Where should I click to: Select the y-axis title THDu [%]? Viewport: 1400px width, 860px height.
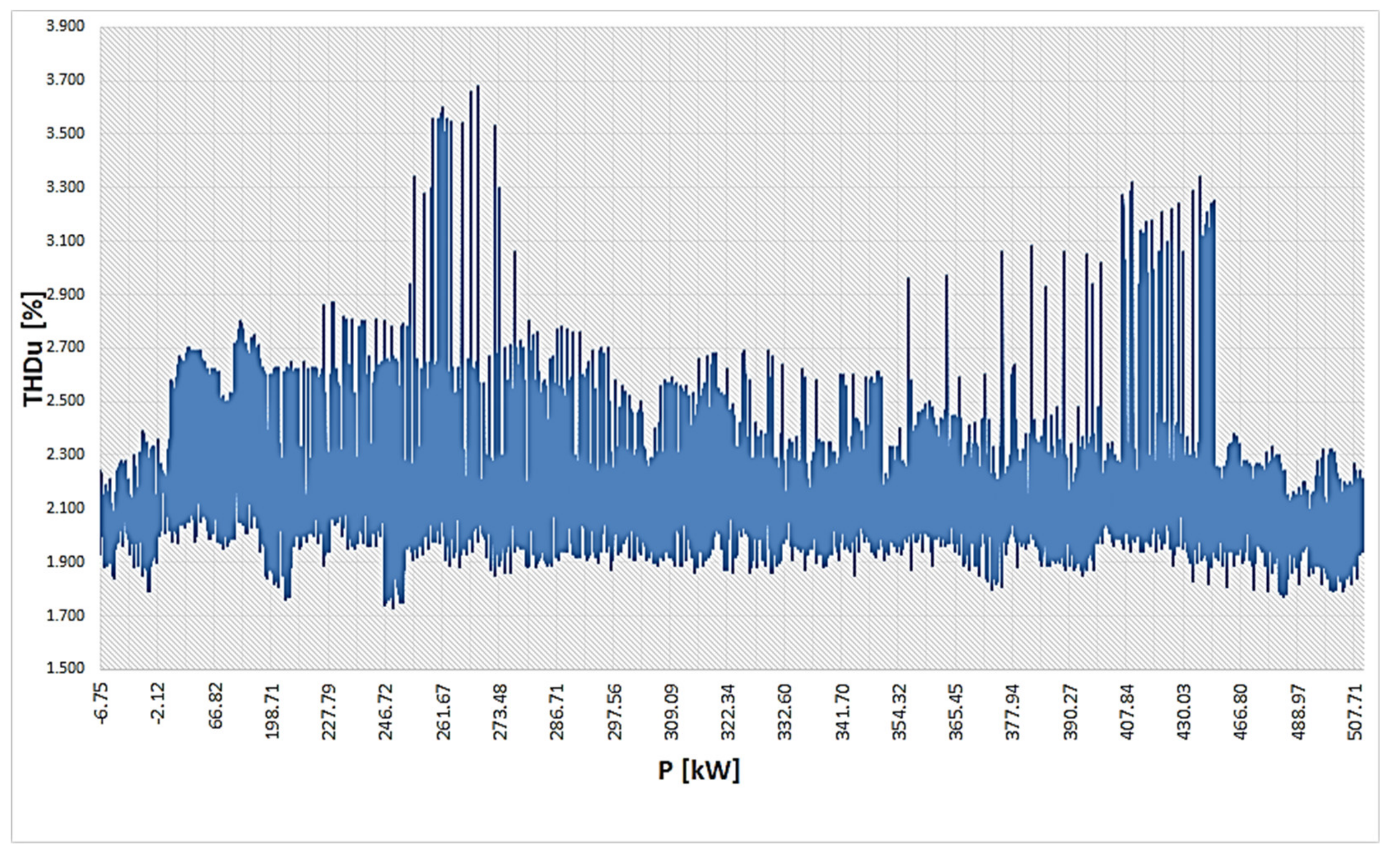(x=33, y=349)
